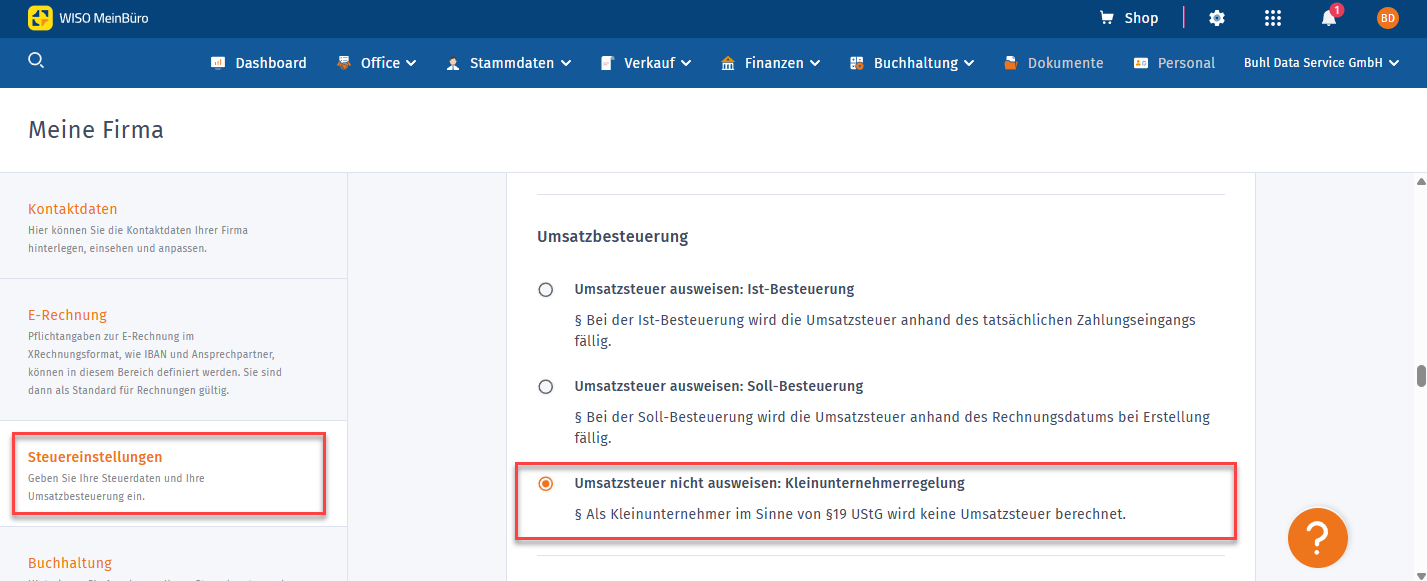Image resolution: width=1427 pixels, height=581 pixels.
Task: Open the Kontaktdaten section link
Action: point(73,209)
